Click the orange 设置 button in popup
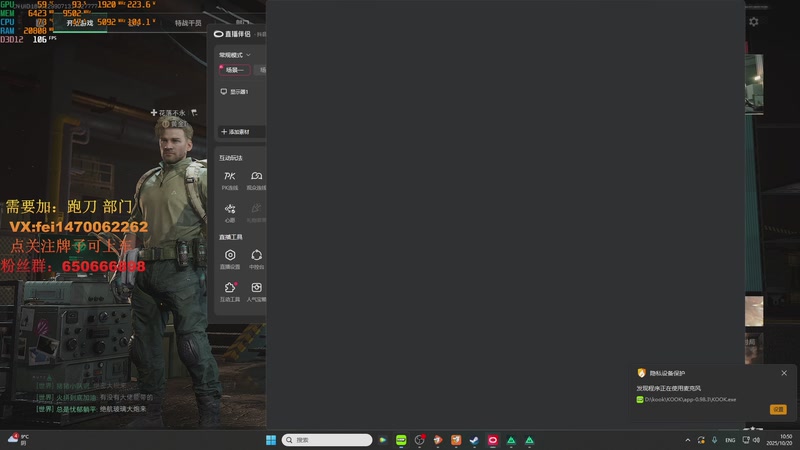This screenshot has height=450, width=800. tap(778, 409)
